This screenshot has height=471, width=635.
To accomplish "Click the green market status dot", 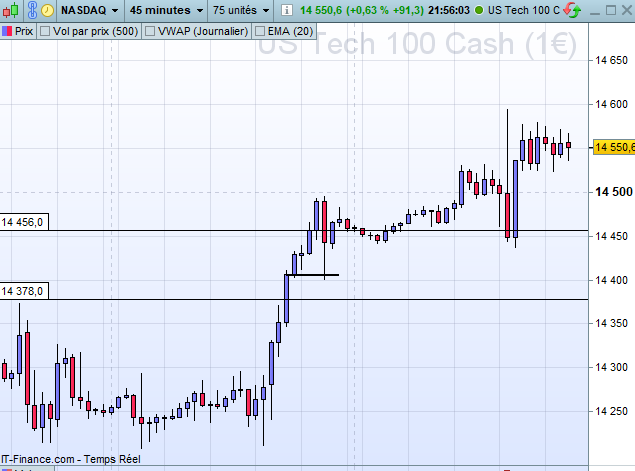I will [x=479, y=10].
